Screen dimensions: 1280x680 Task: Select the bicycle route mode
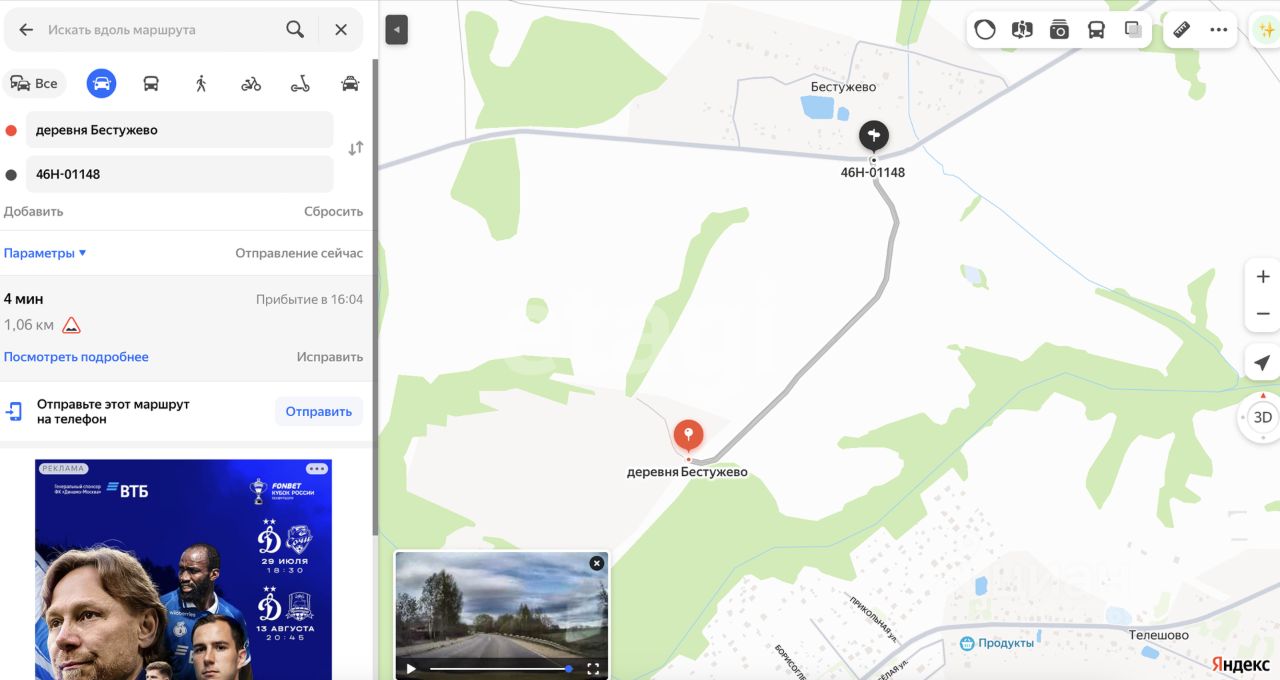click(251, 83)
